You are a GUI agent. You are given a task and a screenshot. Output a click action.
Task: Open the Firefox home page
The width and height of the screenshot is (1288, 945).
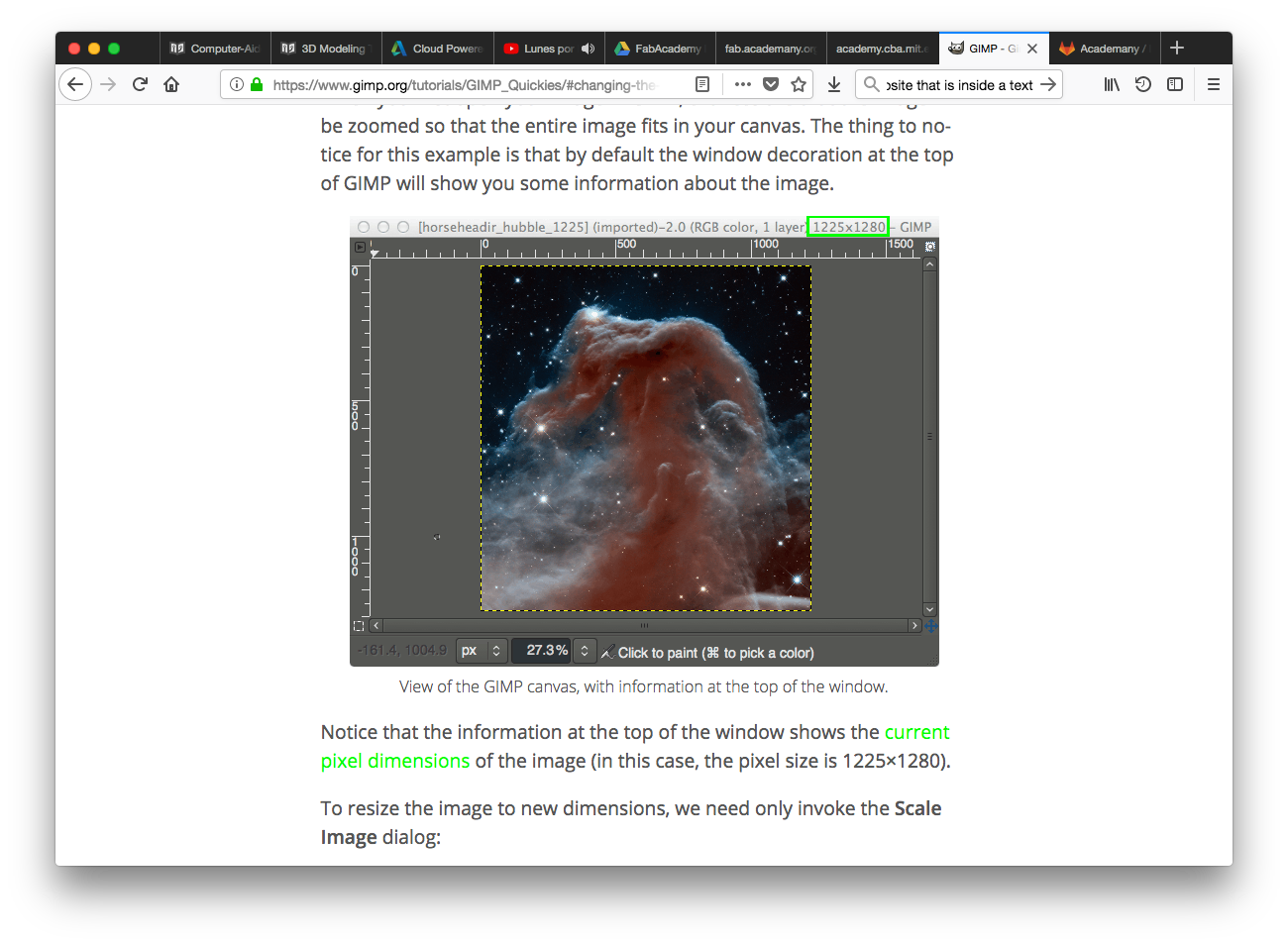click(171, 84)
